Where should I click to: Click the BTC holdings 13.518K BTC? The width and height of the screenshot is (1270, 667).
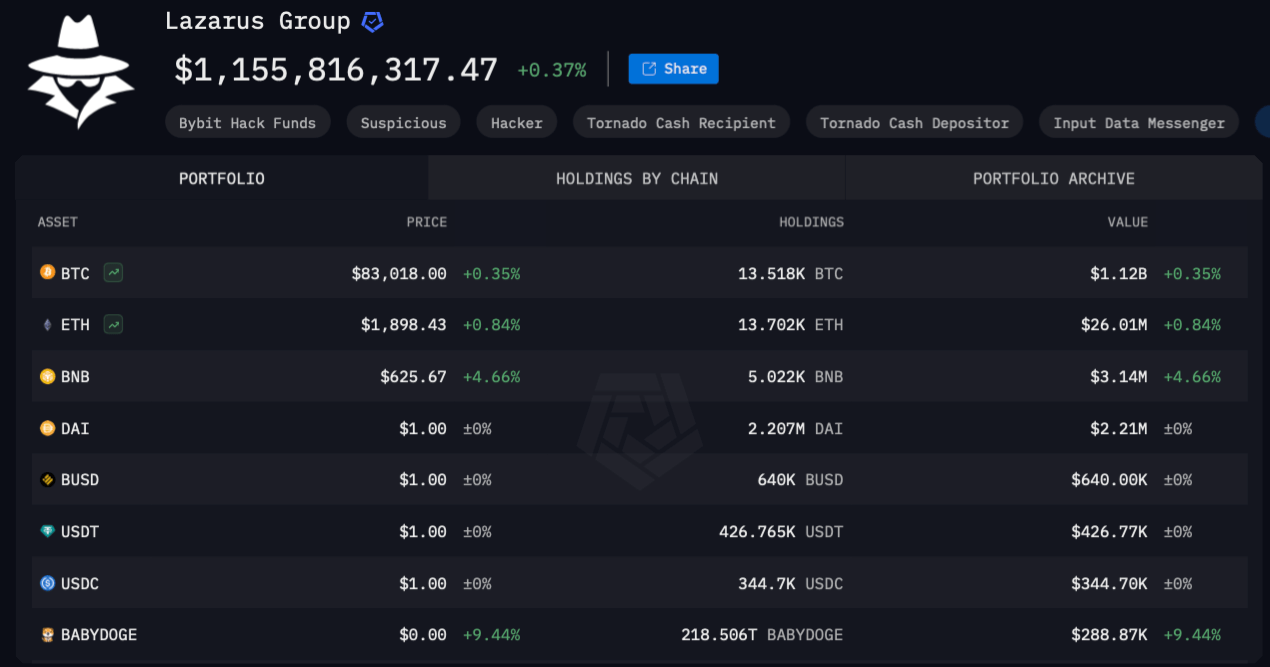point(791,273)
